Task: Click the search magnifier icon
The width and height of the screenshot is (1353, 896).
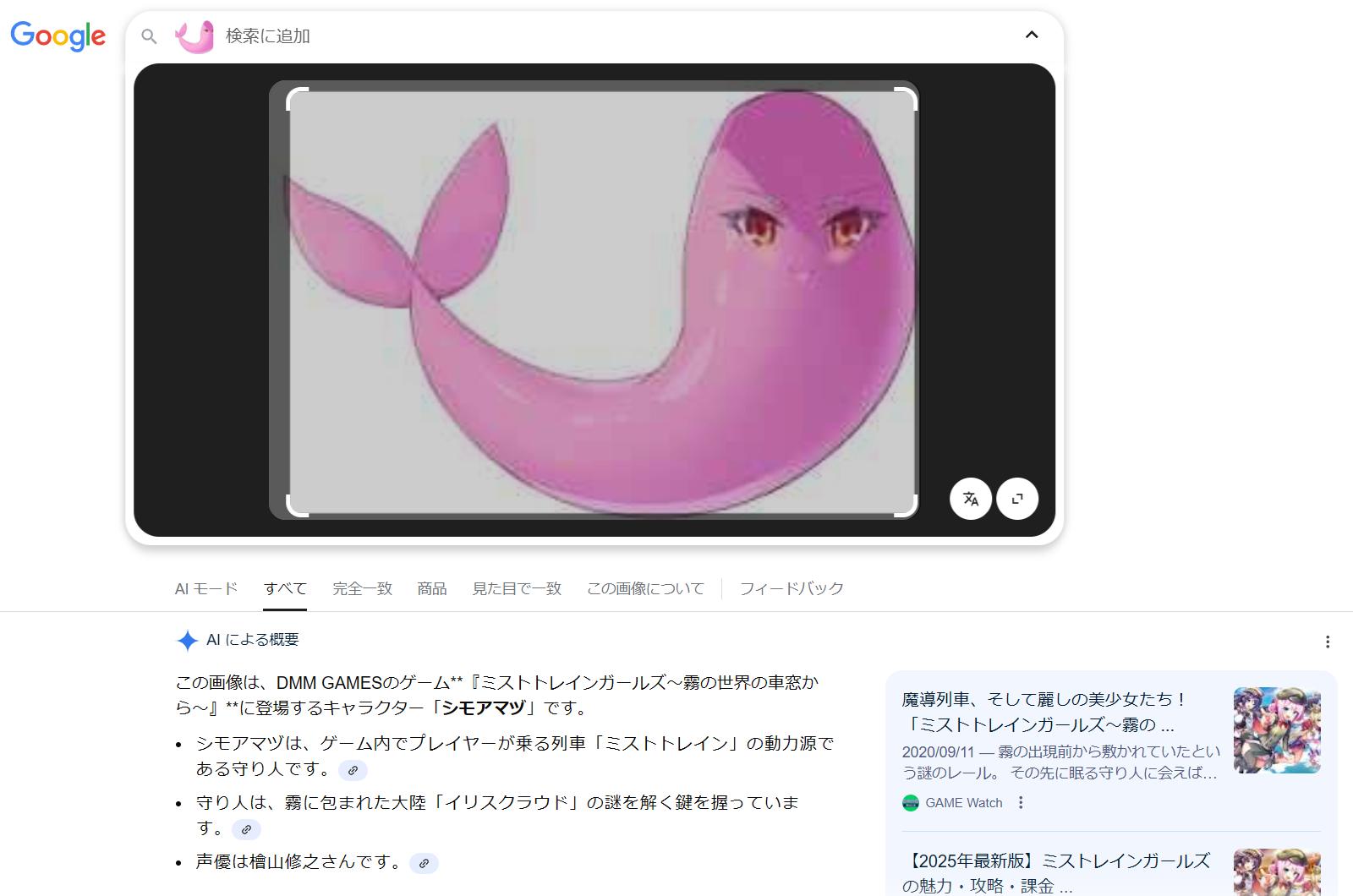Action: click(149, 36)
